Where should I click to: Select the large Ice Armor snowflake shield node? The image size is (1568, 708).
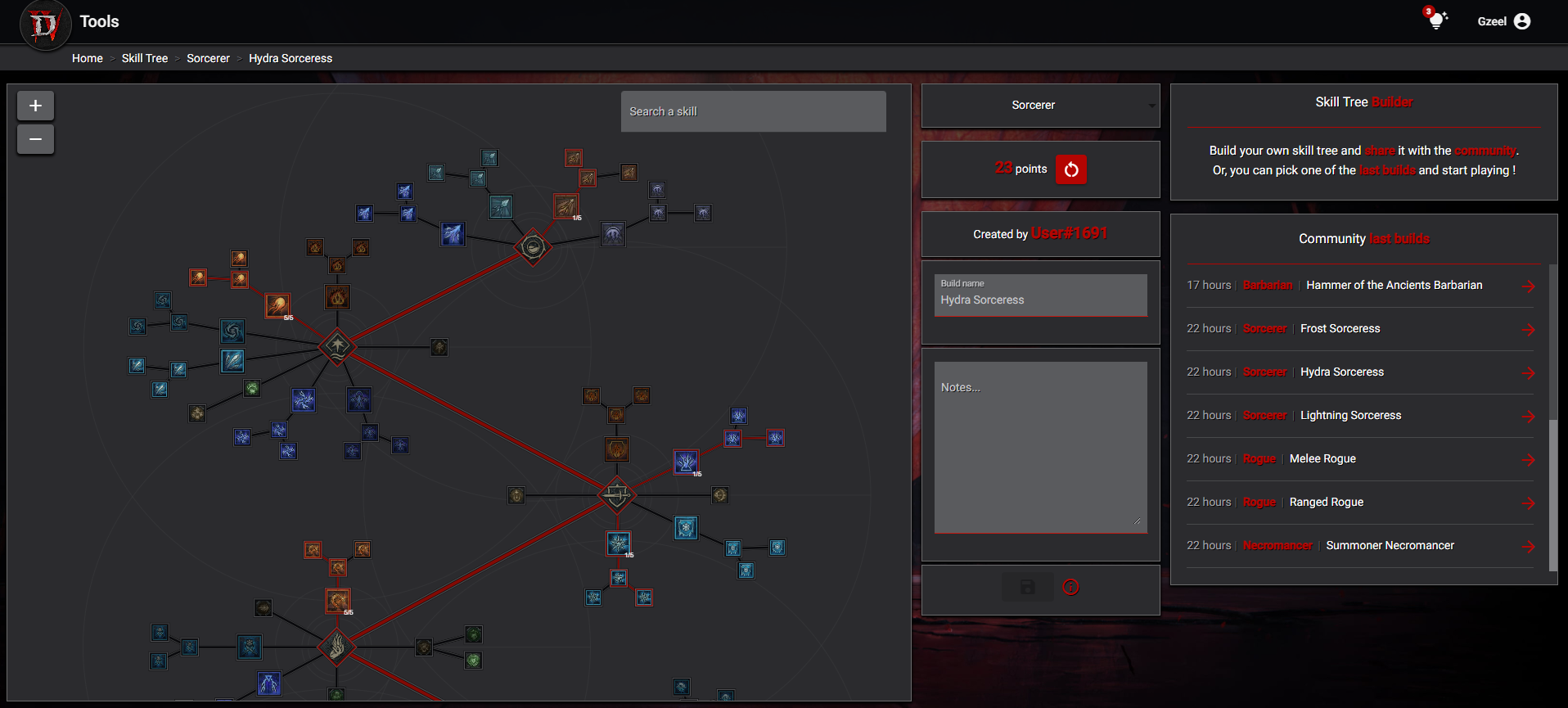click(686, 528)
